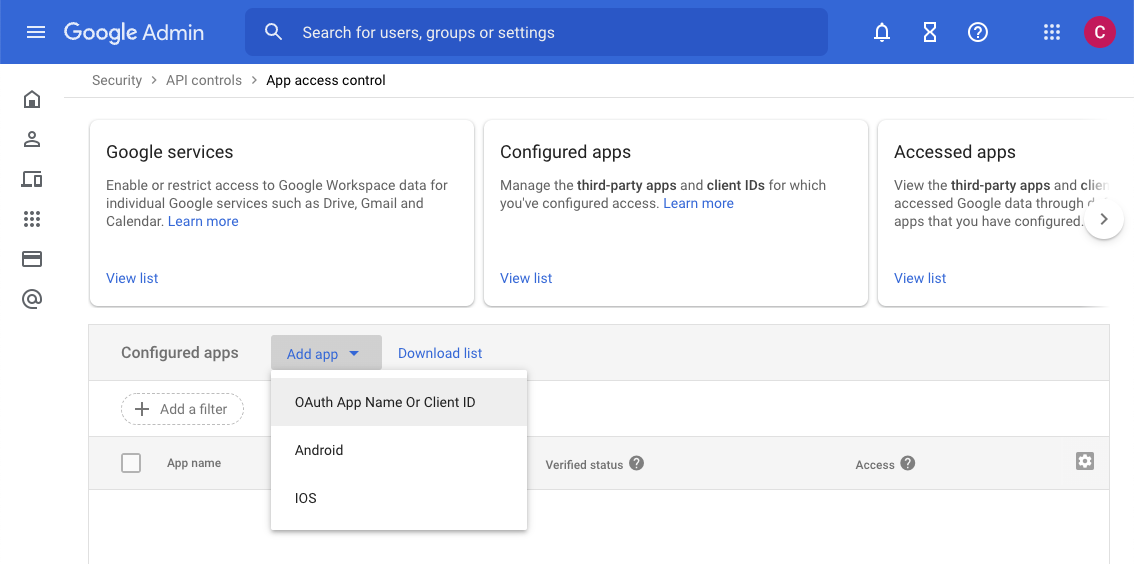1134x564 pixels.
Task: Open View list under Configured apps card
Action: click(x=526, y=278)
